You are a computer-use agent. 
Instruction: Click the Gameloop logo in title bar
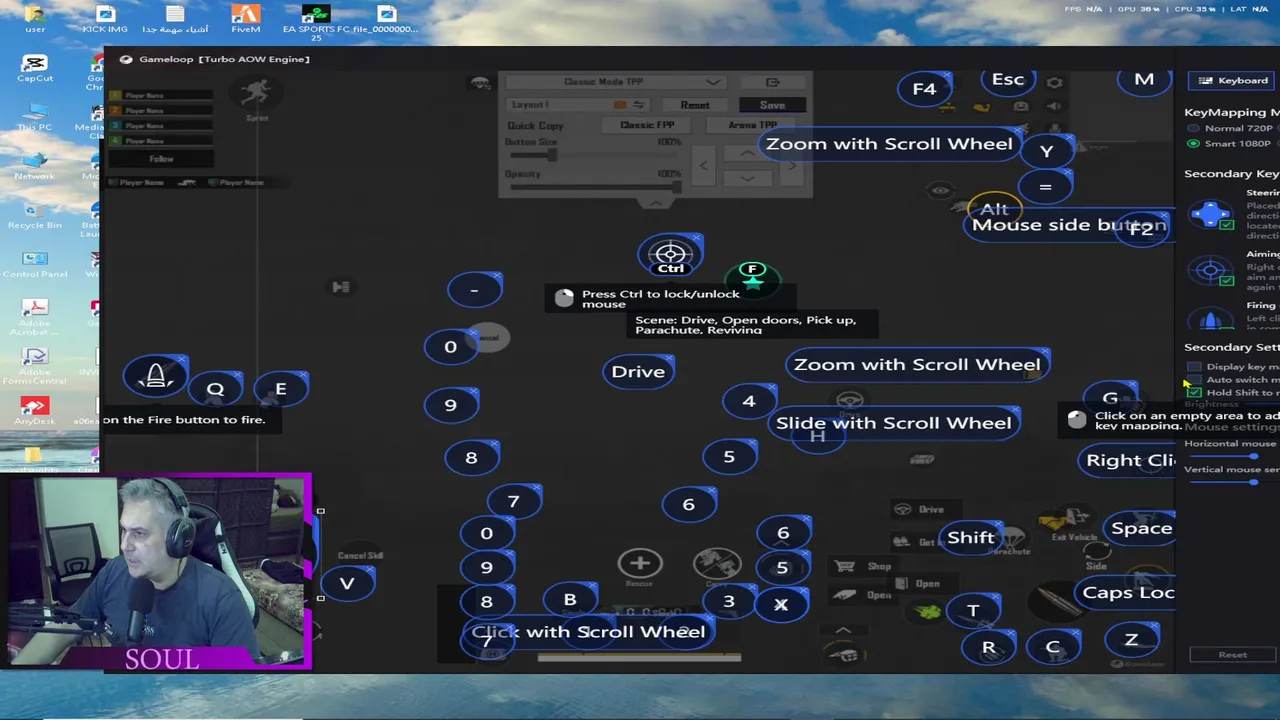click(x=126, y=59)
